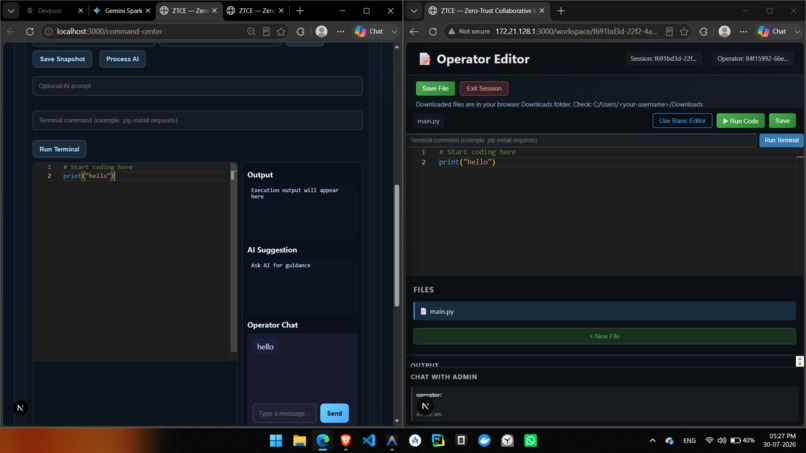The image size is (806, 453).
Task: Close the ZTCE Zero-Trust Collaborative tab
Action: (x=542, y=10)
